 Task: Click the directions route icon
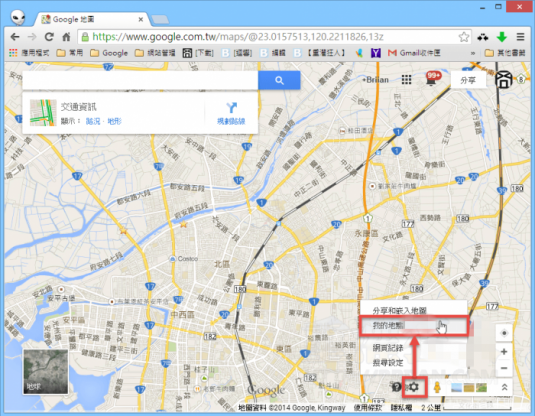point(231,107)
